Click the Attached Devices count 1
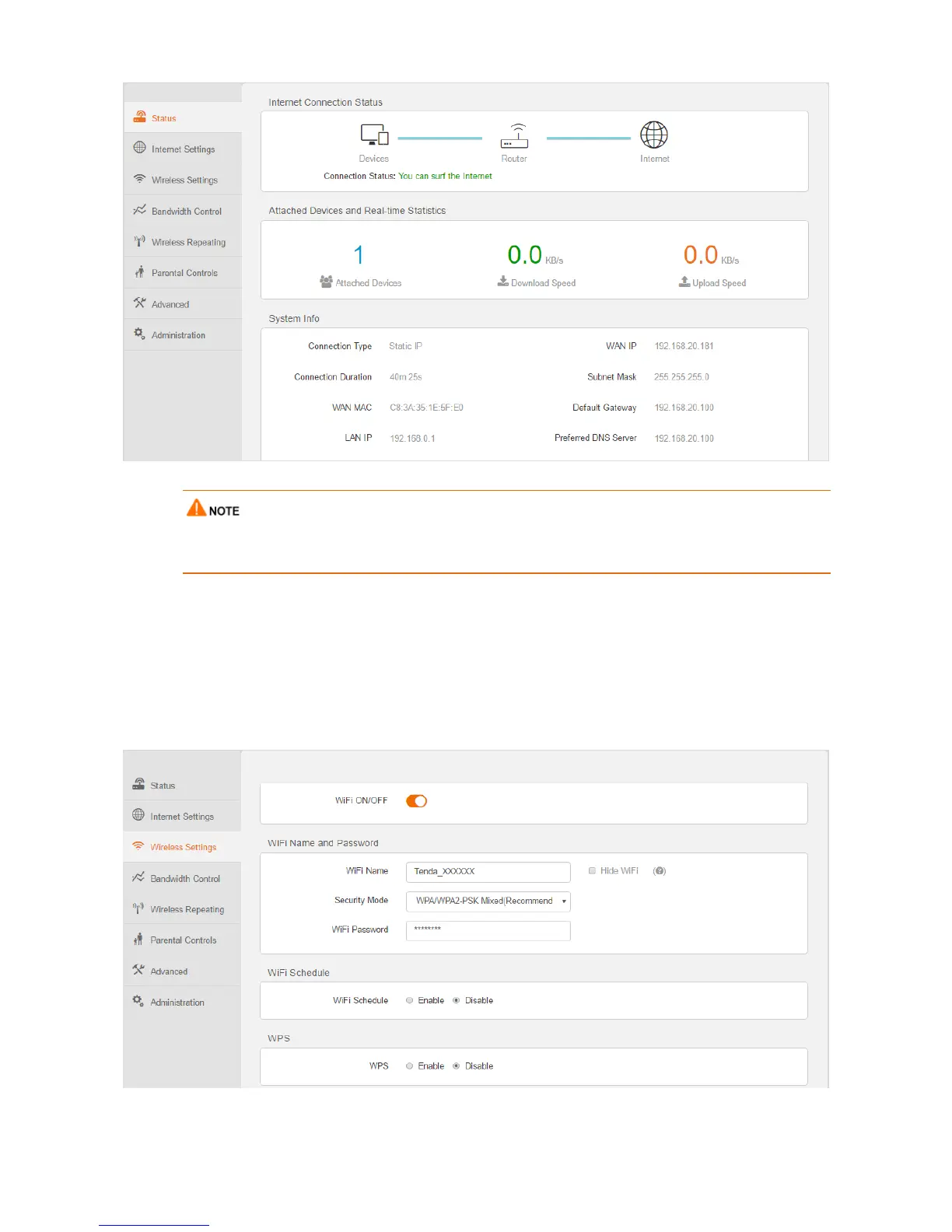 coord(359,255)
